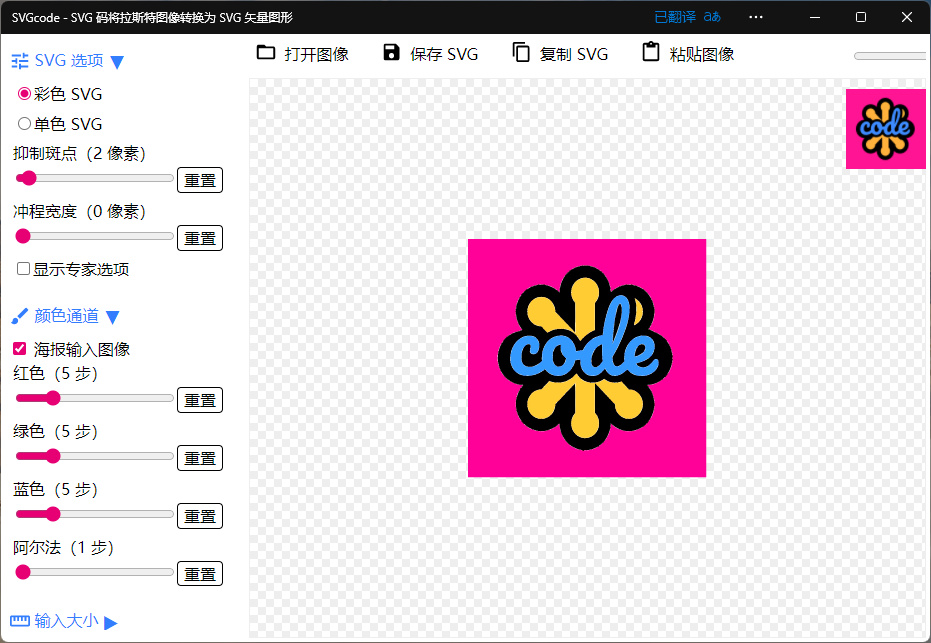Uncheck the 海报输入图像 checkbox
The height and width of the screenshot is (643, 931).
pos(19,349)
